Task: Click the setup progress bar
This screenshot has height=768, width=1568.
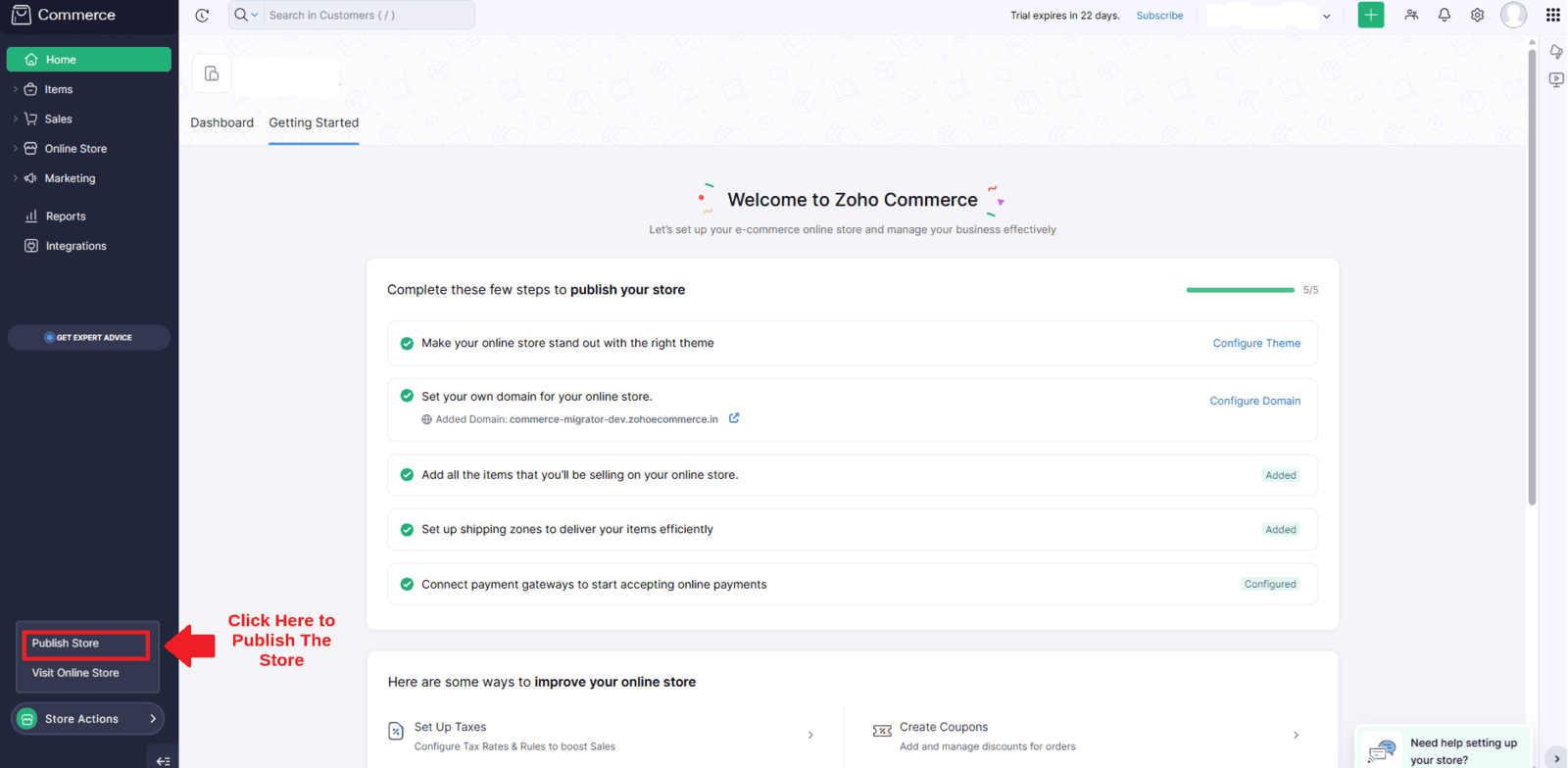Action: click(1240, 290)
